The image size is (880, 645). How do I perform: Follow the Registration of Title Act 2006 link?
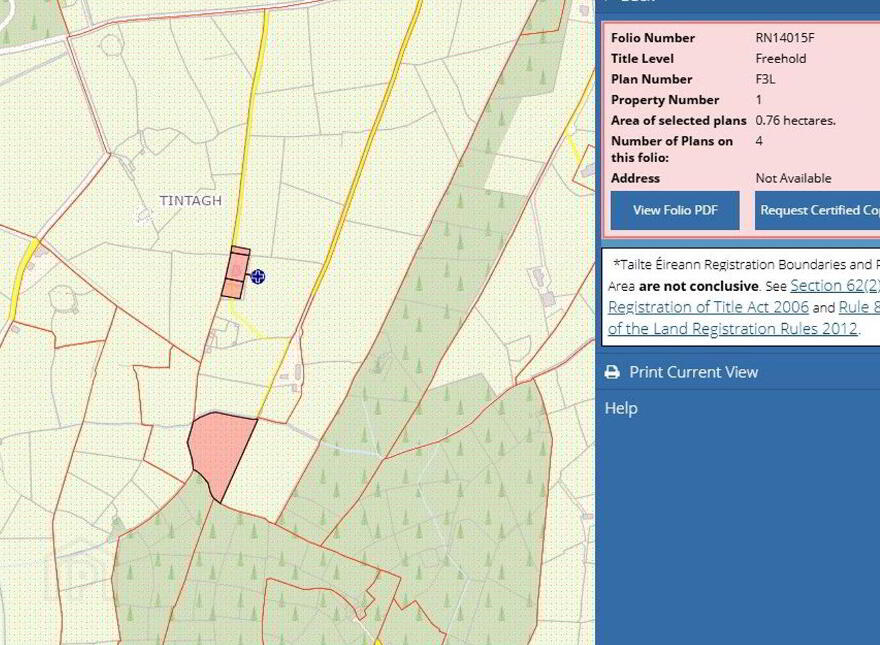pyautogui.click(x=708, y=307)
